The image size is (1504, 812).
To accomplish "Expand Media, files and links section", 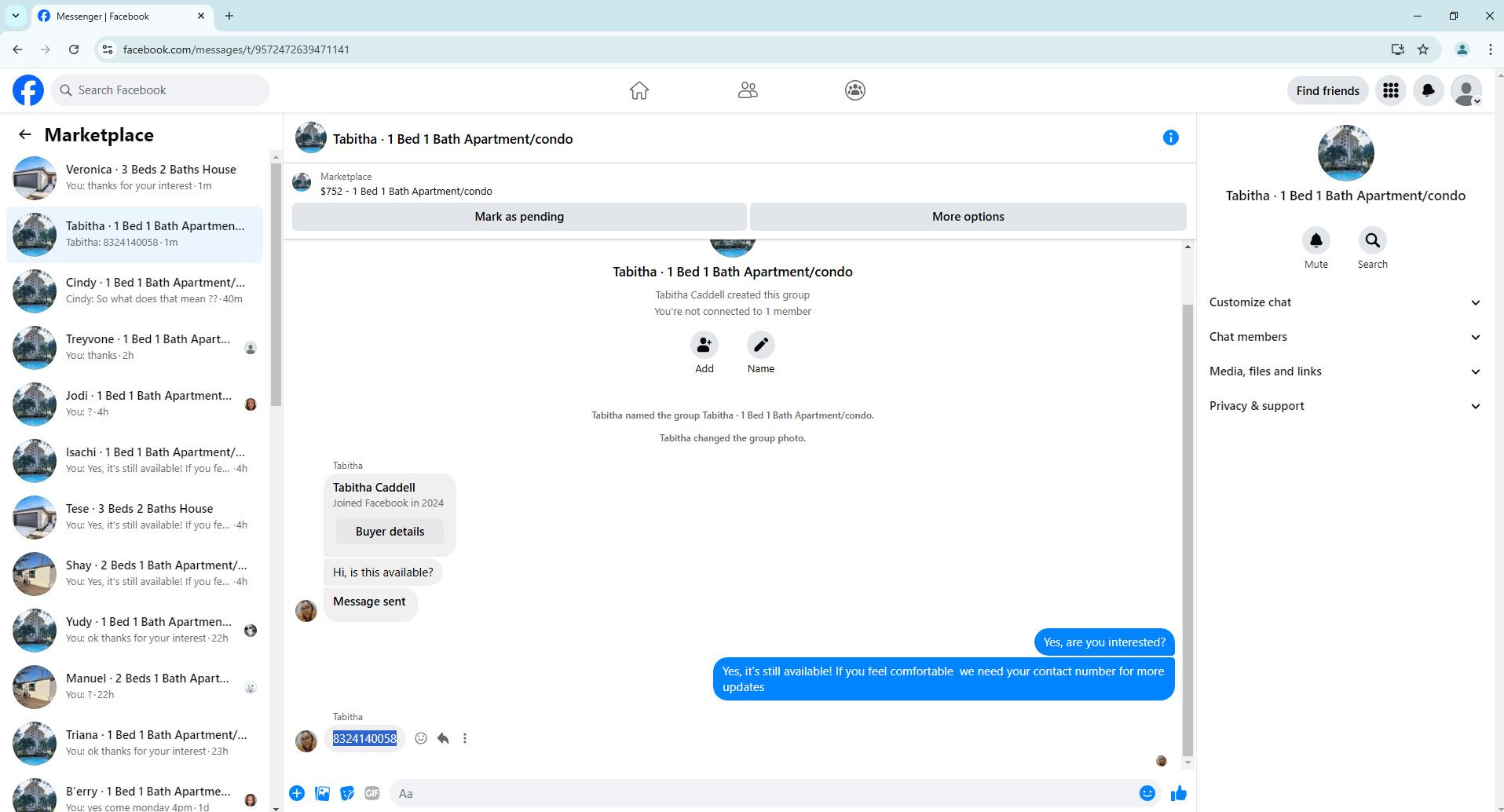I will 1345,371.
